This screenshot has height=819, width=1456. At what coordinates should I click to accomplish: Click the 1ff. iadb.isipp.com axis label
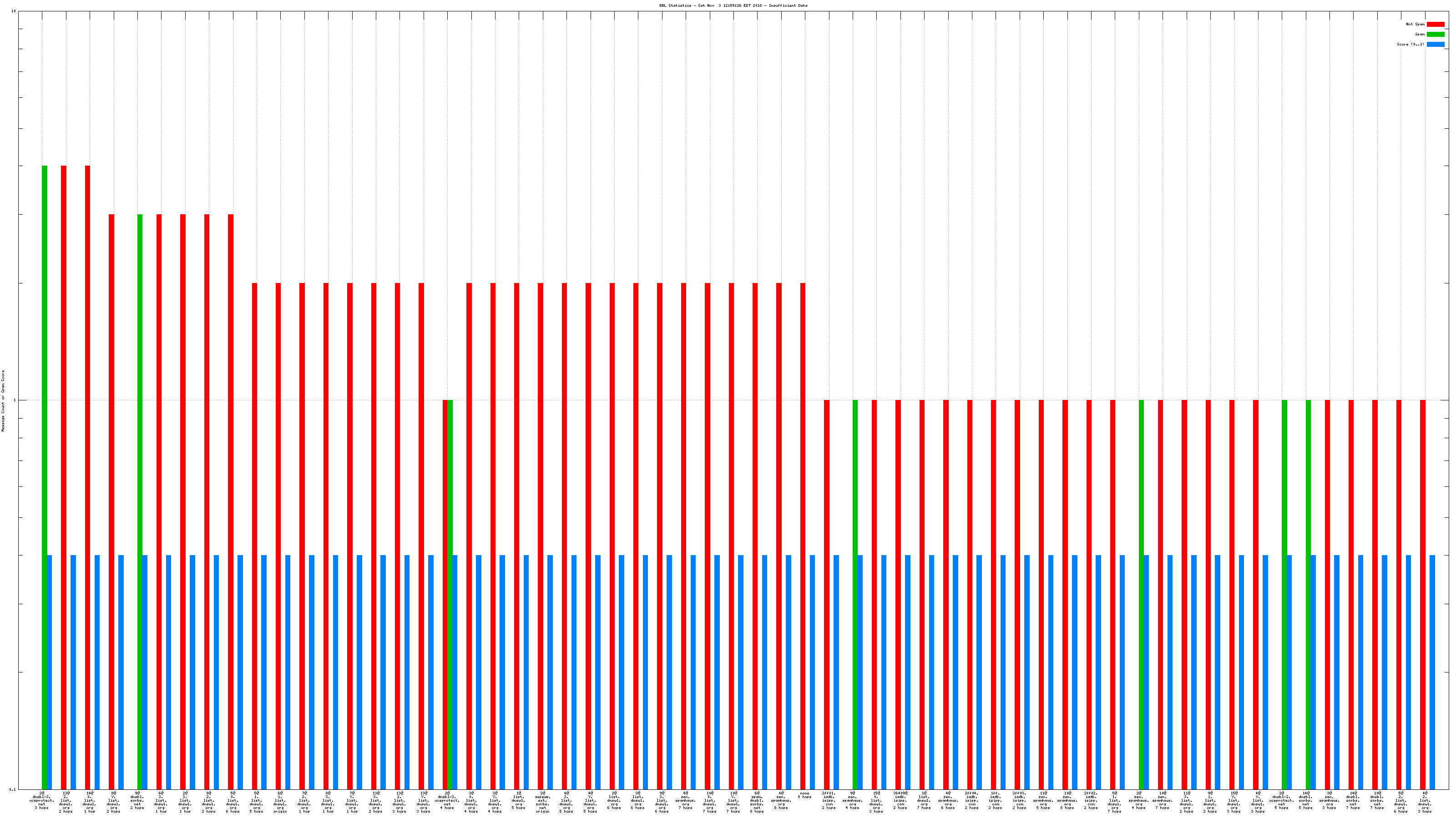996,800
